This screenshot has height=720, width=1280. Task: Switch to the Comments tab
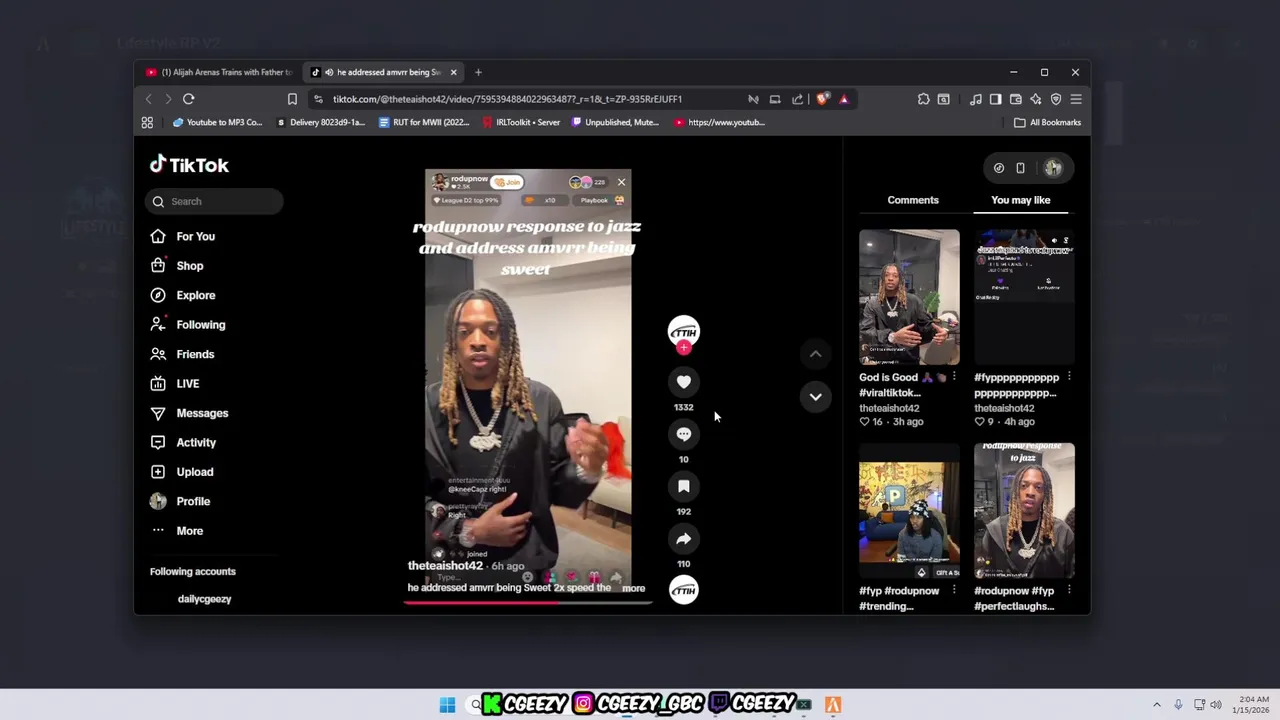pos(913,200)
